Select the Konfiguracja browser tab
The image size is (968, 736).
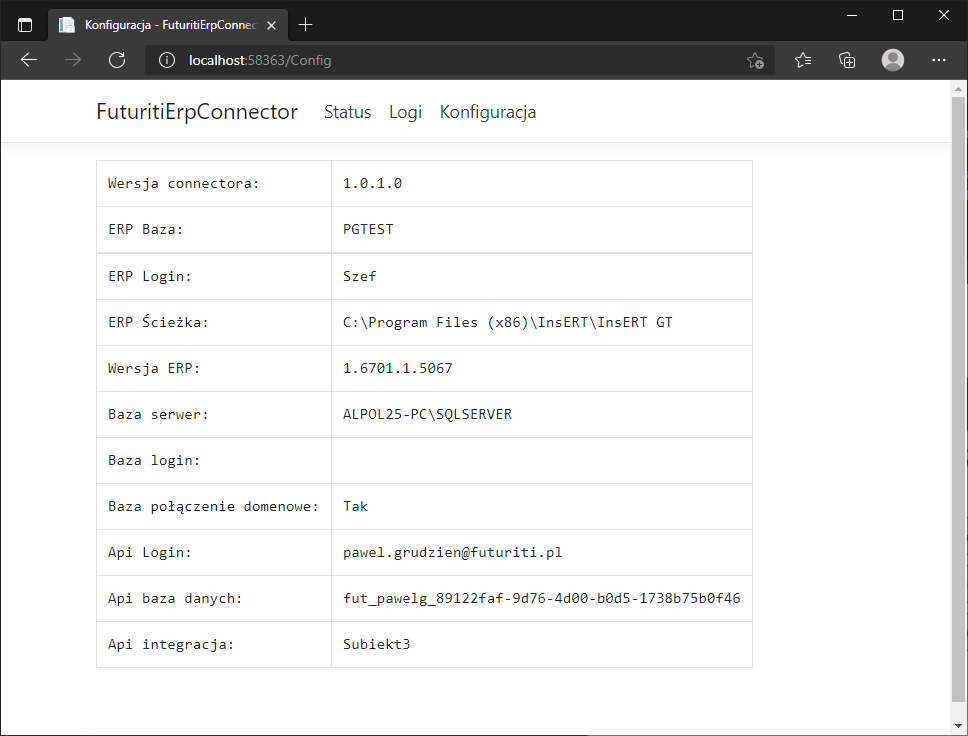point(160,25)
